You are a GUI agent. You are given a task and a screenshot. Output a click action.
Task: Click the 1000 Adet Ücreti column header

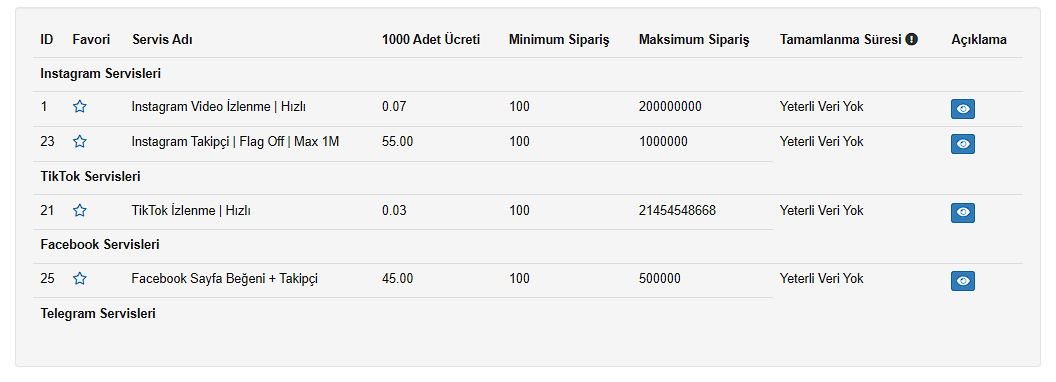tap(431, 40)
